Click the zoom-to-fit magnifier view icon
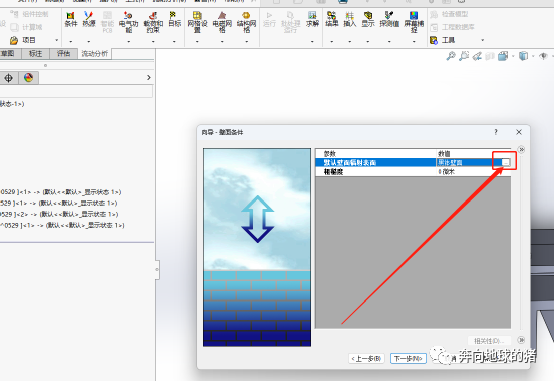This screenshot has height=381, width=554. click(451, 56)
